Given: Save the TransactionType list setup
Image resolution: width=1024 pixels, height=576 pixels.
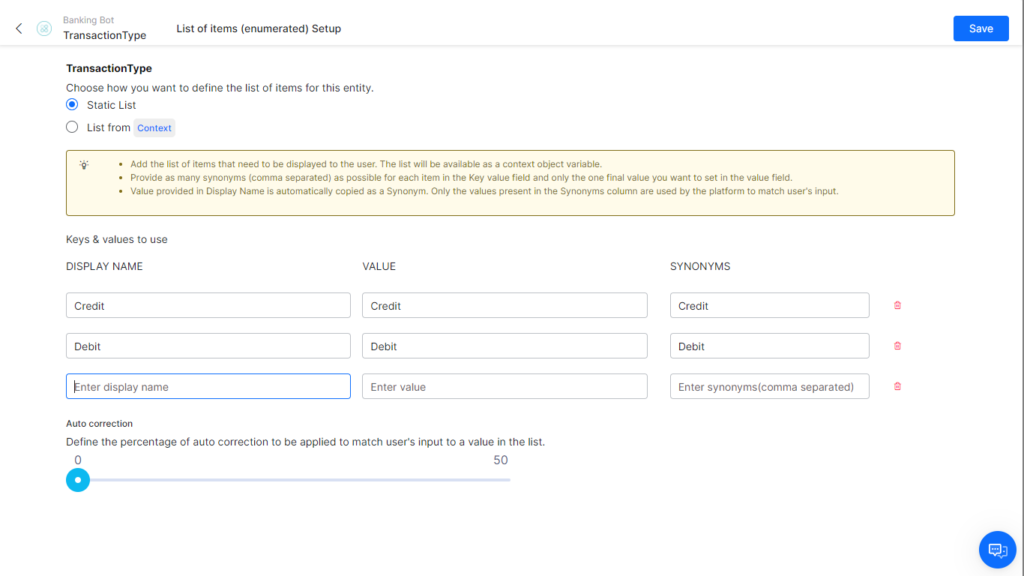Looking at the screenshot, I should 980,28.
